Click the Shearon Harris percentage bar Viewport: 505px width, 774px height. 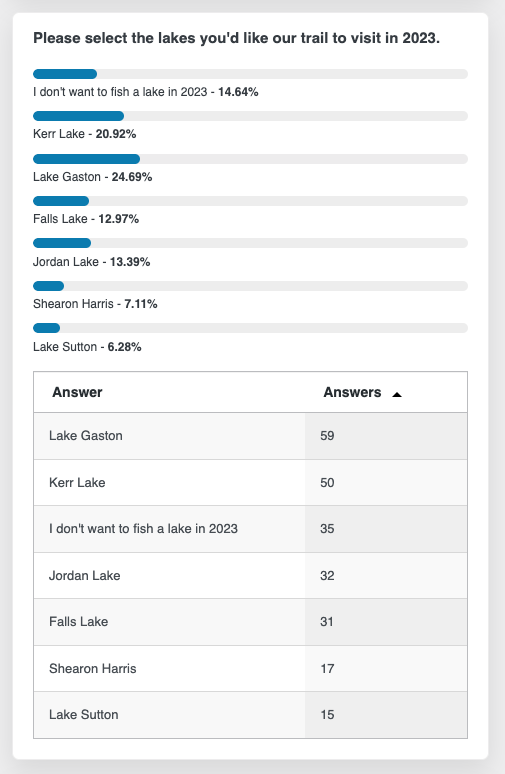click(x=250, y=286)
